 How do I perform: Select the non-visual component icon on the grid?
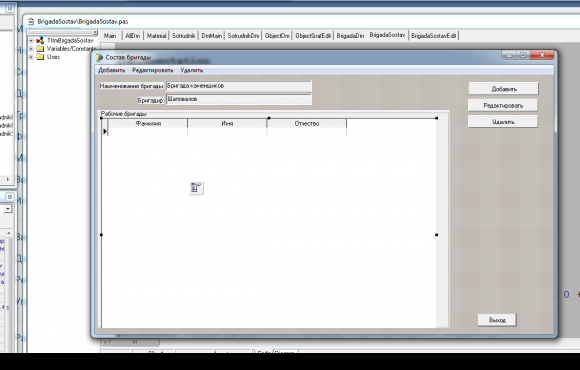coord(196,188)
